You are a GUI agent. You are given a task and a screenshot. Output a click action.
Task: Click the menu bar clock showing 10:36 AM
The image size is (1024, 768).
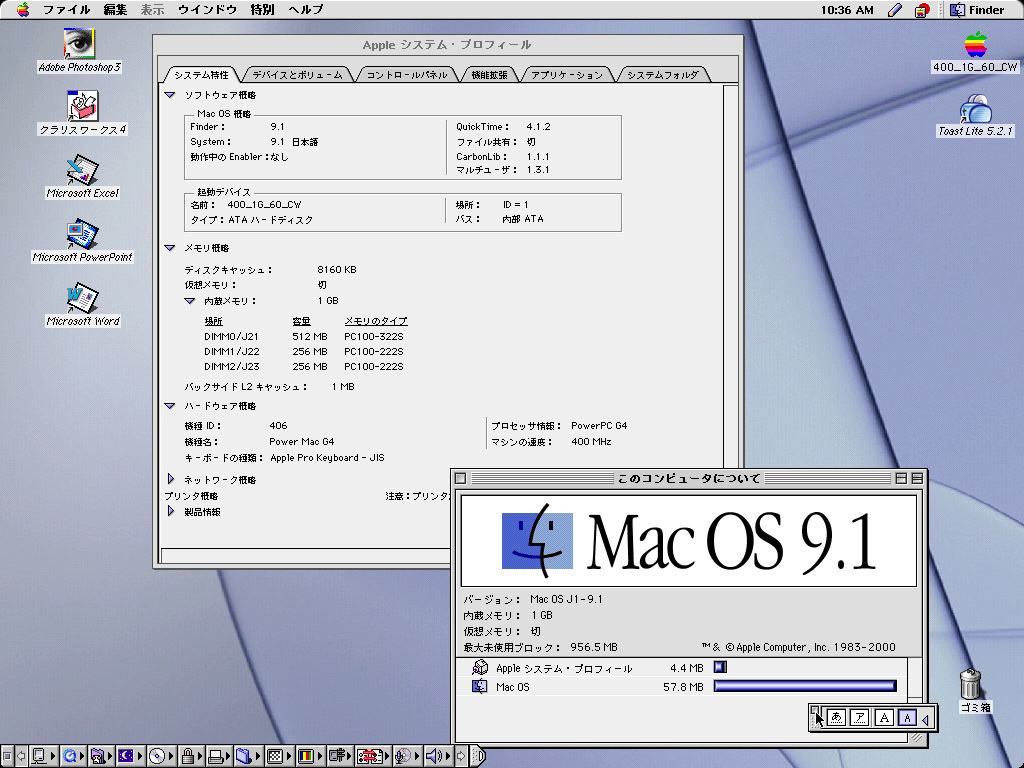(847, 10)
